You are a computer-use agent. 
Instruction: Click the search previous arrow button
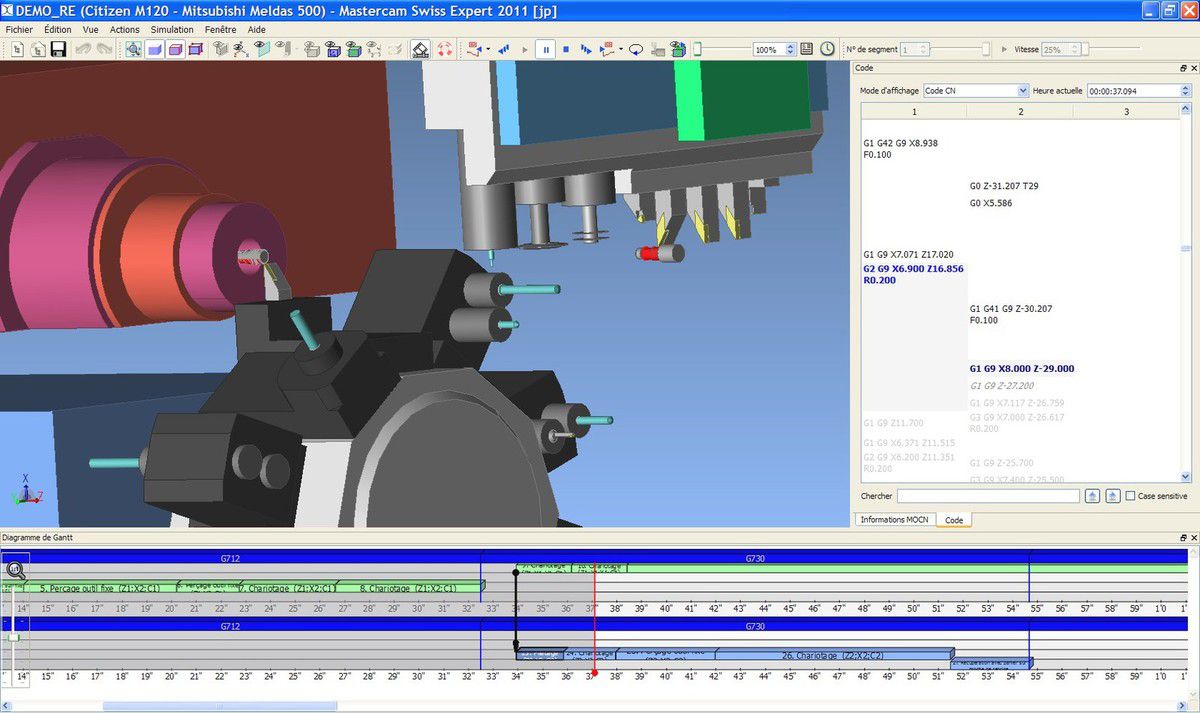click(x=1092, y=496)
